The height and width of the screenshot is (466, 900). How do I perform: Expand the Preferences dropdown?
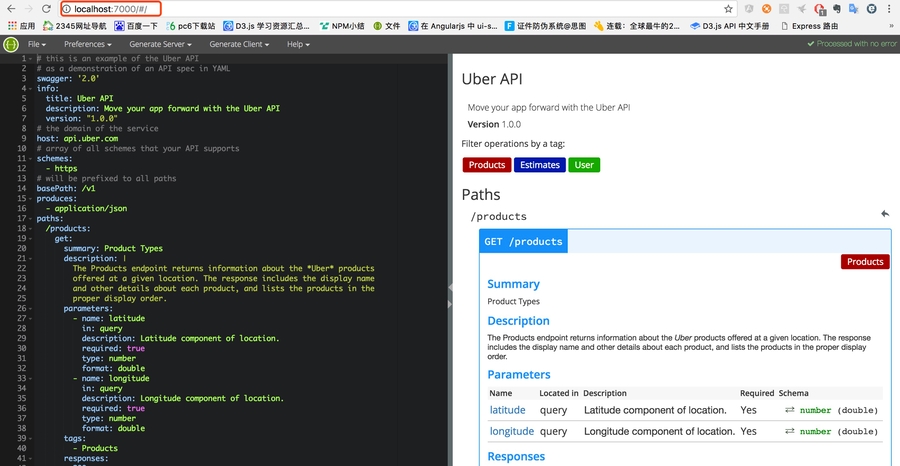87,44
